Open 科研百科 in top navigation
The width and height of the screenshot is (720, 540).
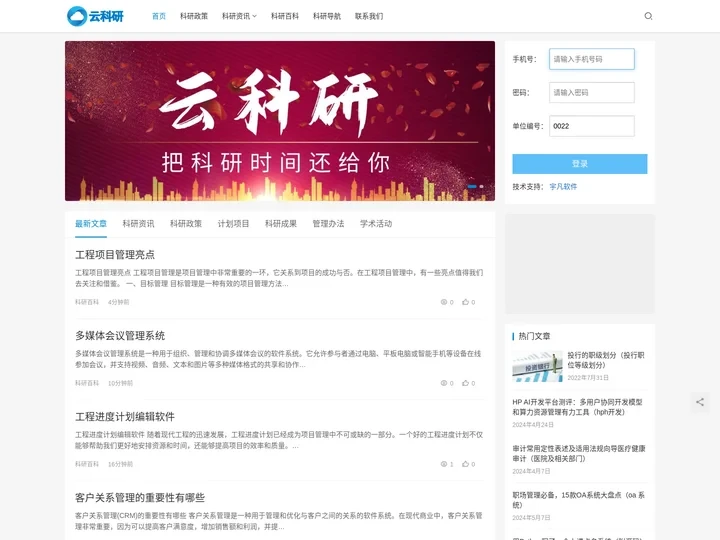pyautogui.click(x=285, y=16)
